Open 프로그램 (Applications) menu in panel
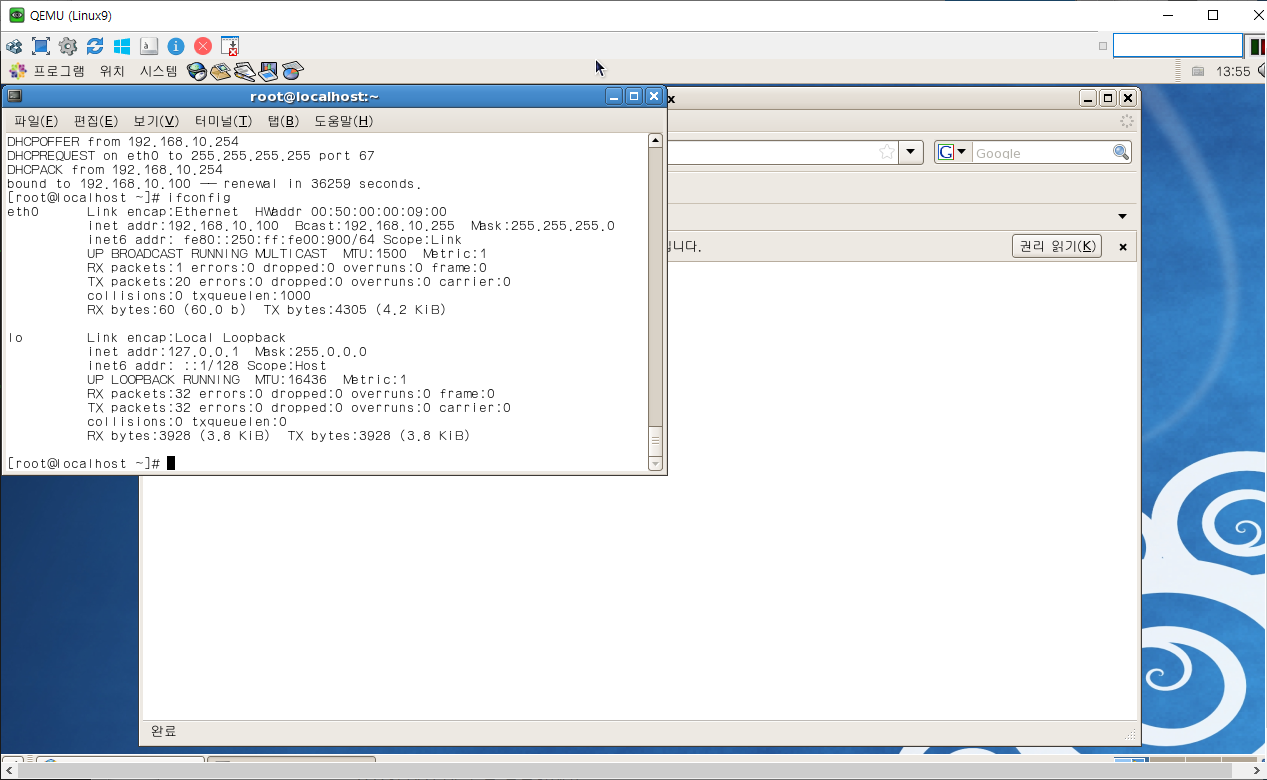The image size is (1267, 780). [x=59, y=71]
